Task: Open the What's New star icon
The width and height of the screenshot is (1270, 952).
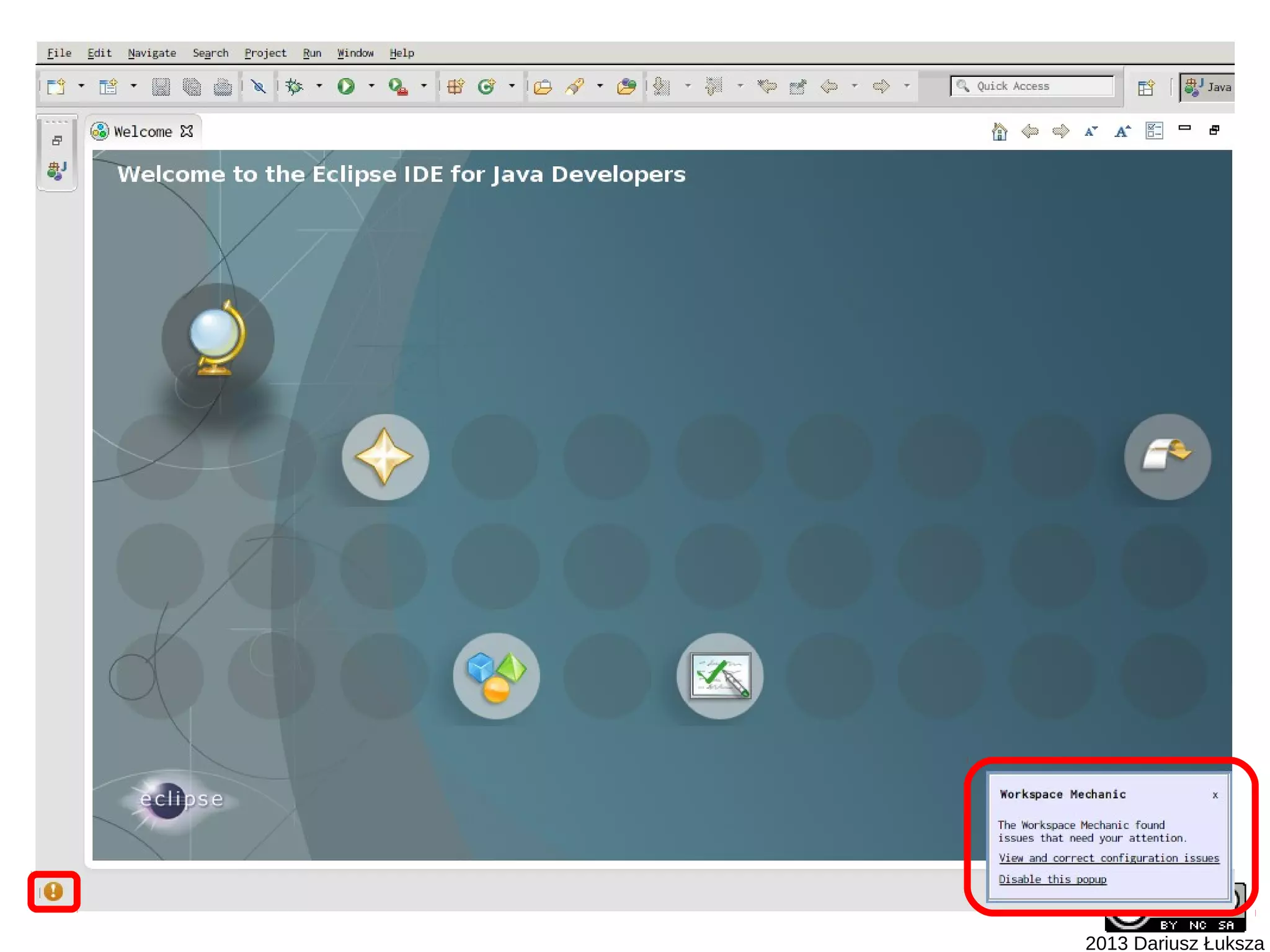Action: coord(384,457)
